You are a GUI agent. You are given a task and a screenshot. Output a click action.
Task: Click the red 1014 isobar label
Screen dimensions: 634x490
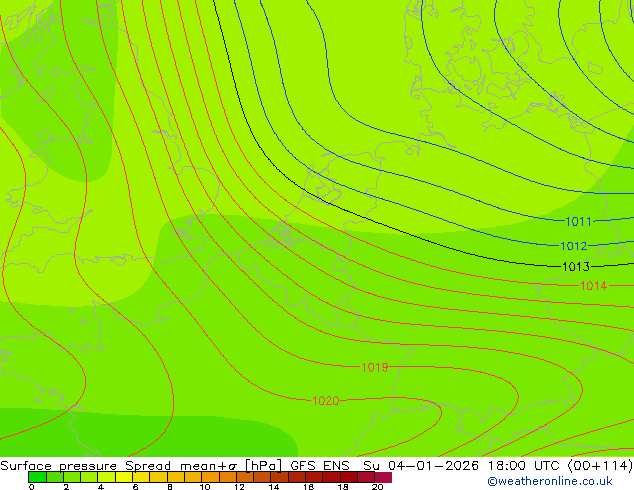click(594, 286)
